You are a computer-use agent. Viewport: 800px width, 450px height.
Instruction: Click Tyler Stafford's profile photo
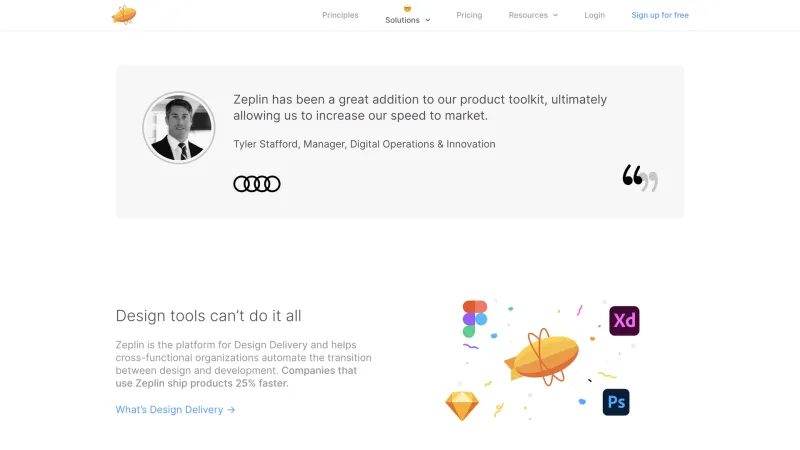click(179, 128)
